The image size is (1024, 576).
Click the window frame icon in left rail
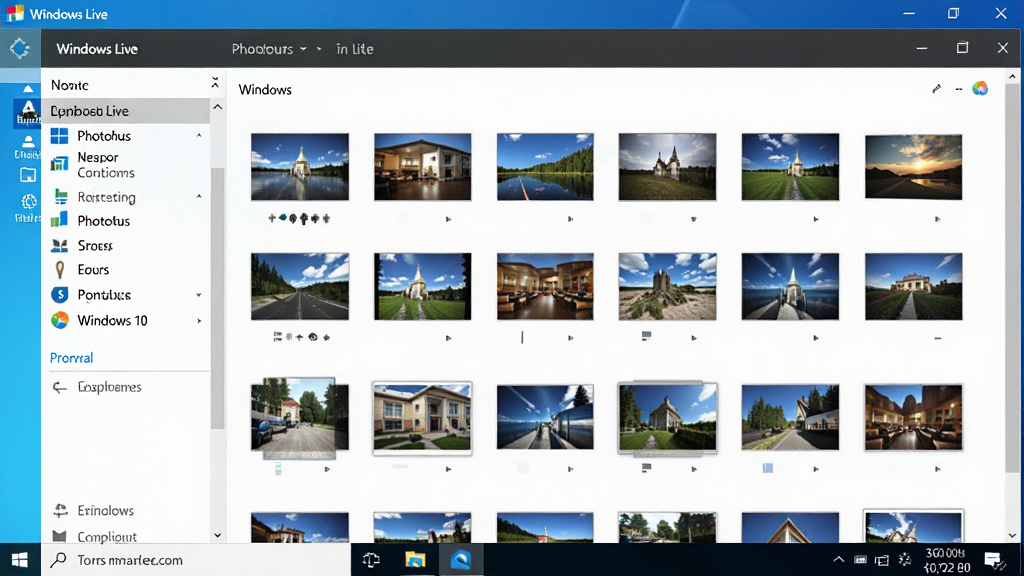pyautogui.click(x=27, y=175)
